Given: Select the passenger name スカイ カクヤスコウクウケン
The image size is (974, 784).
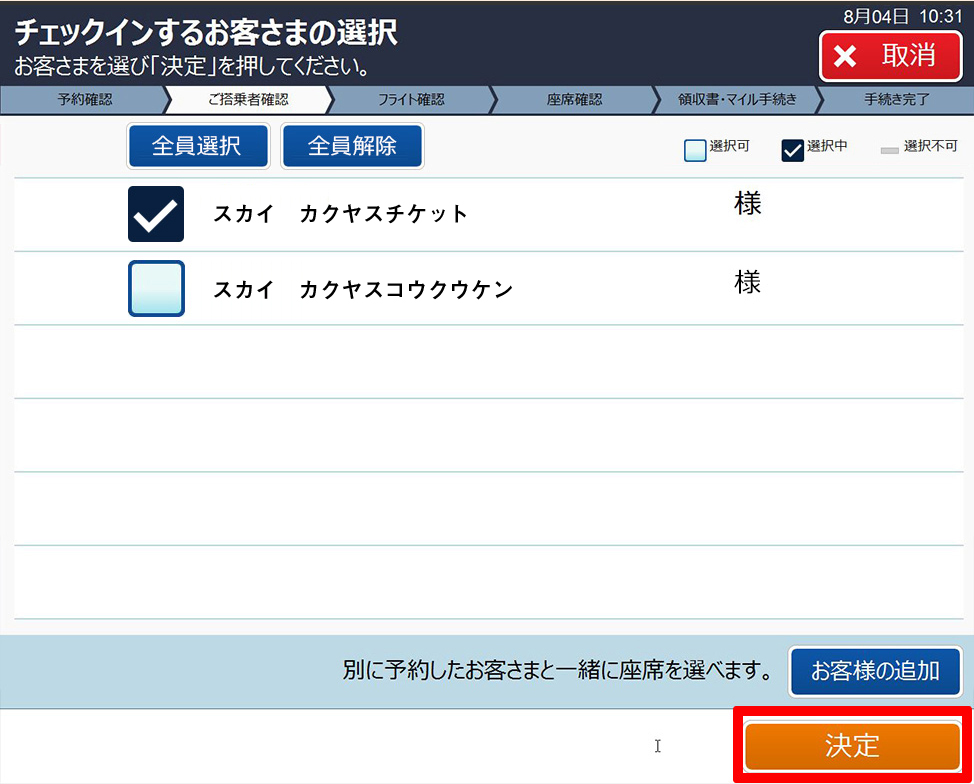Looking at the screenshot, I should tap(362, 290).
